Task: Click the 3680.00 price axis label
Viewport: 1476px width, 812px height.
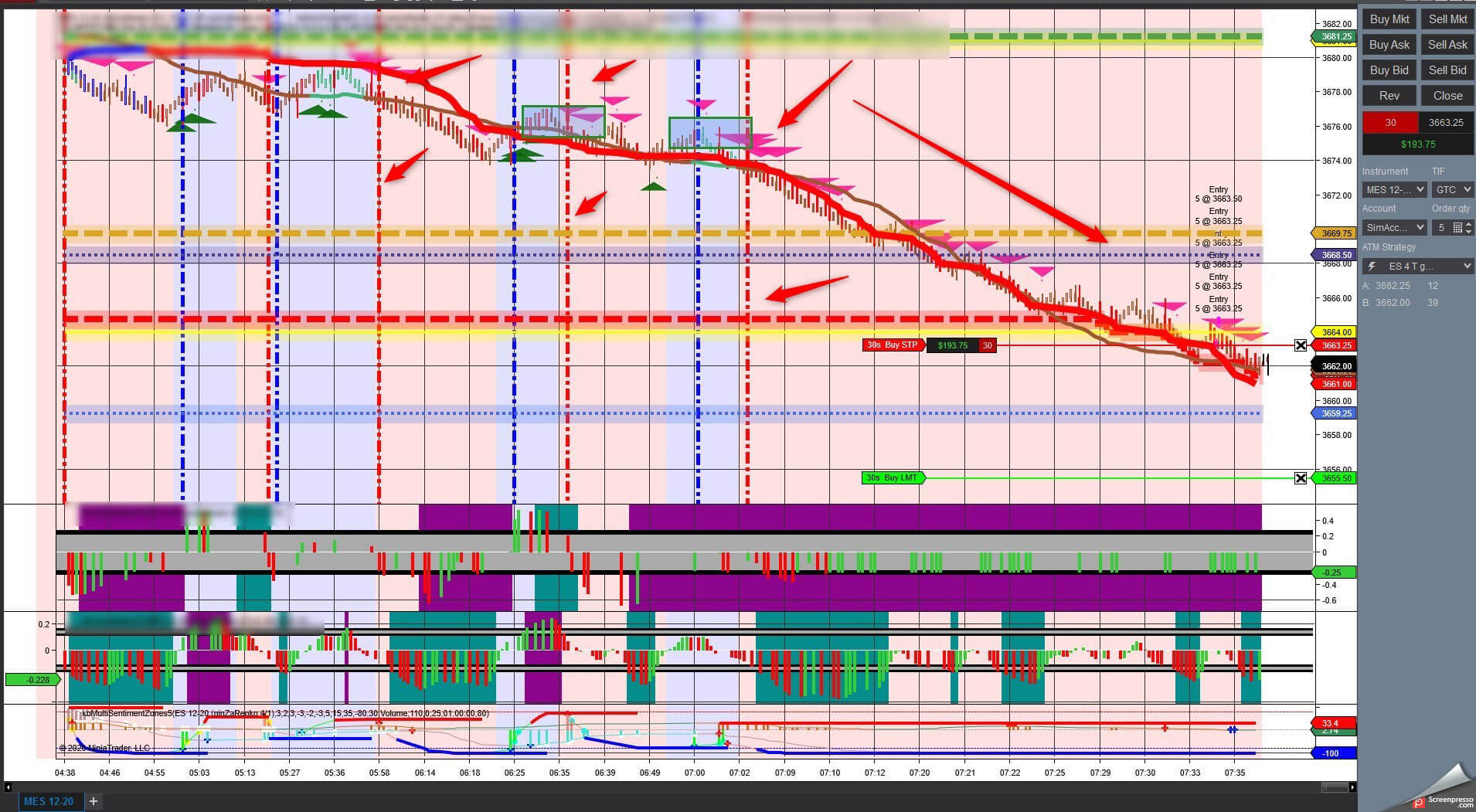Action: click(x=1337, y=58)
